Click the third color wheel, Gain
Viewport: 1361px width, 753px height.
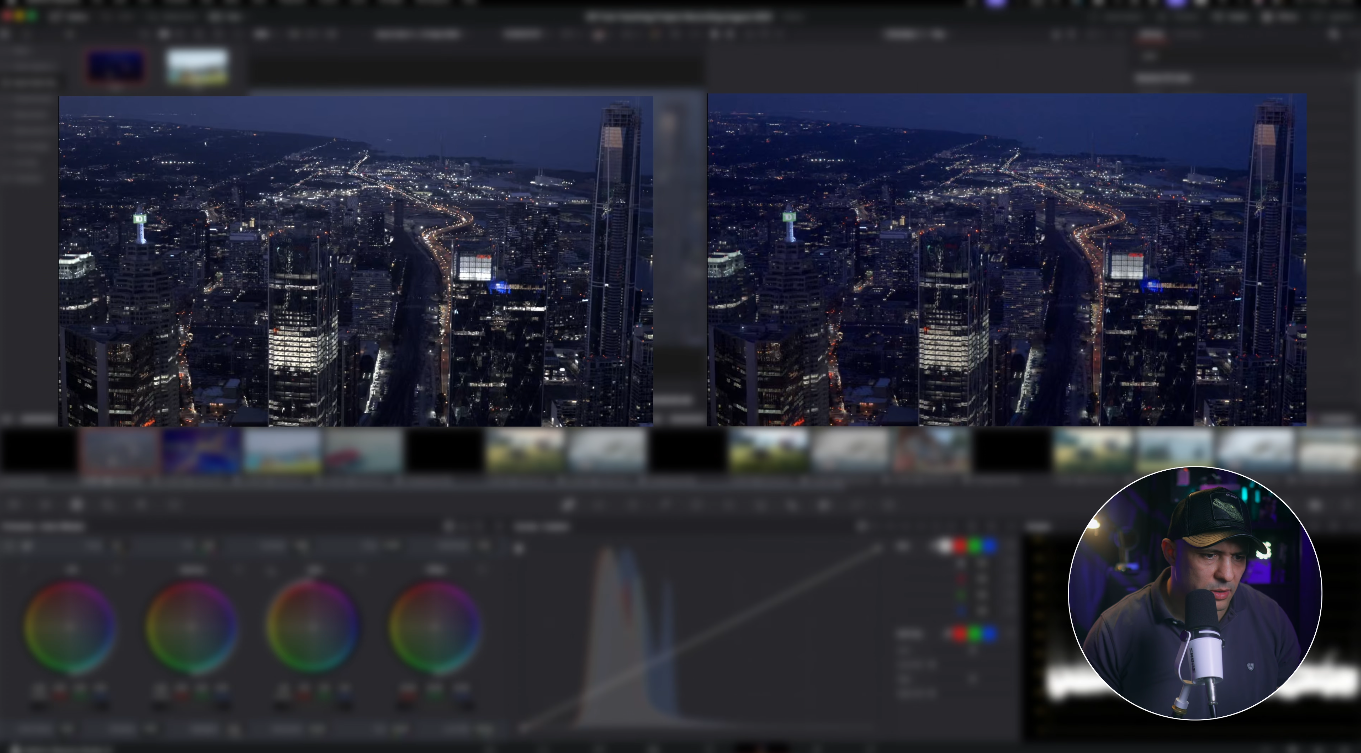[x=312, y=627]
